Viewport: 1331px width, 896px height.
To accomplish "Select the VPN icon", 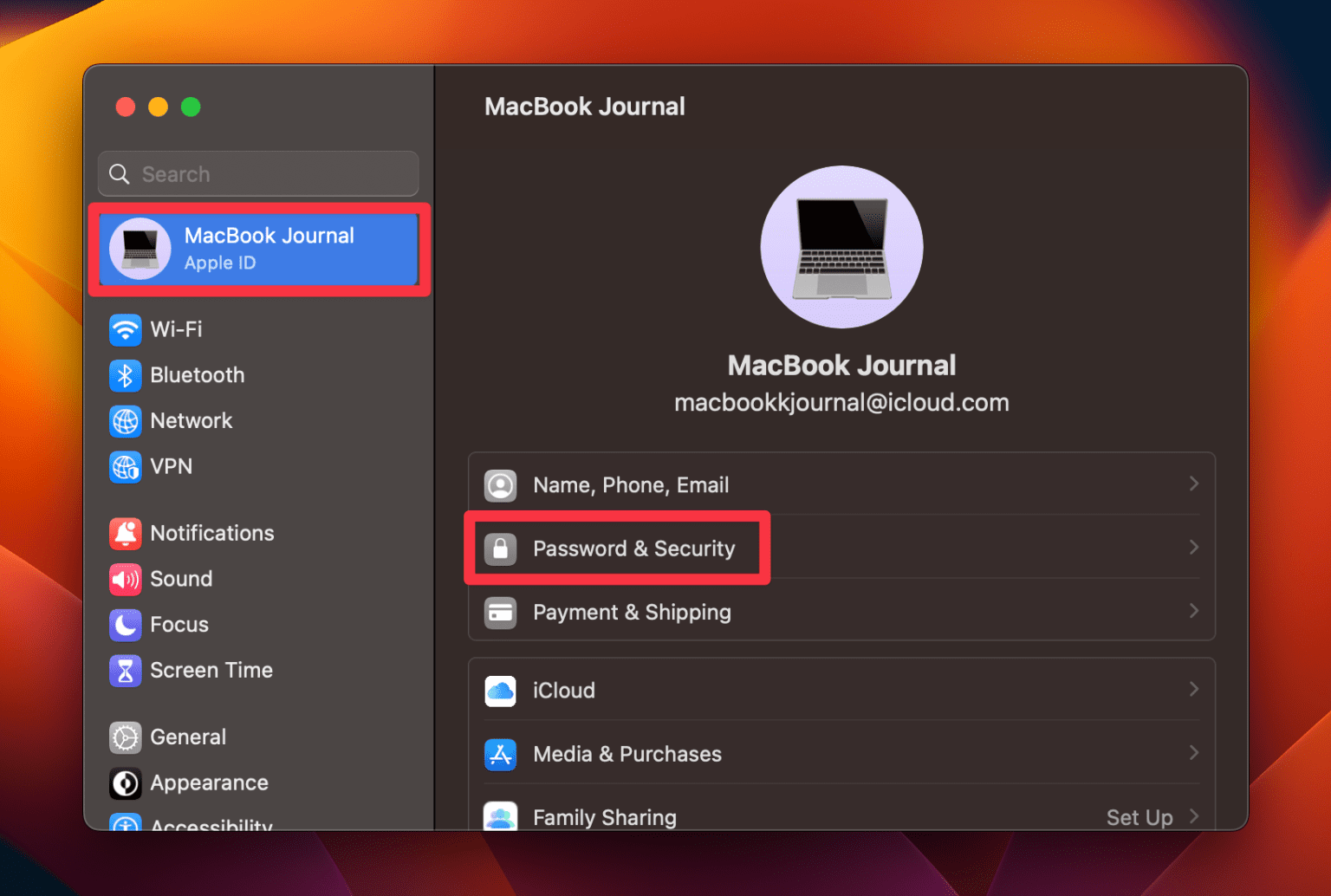I will [x=126, y=467].
